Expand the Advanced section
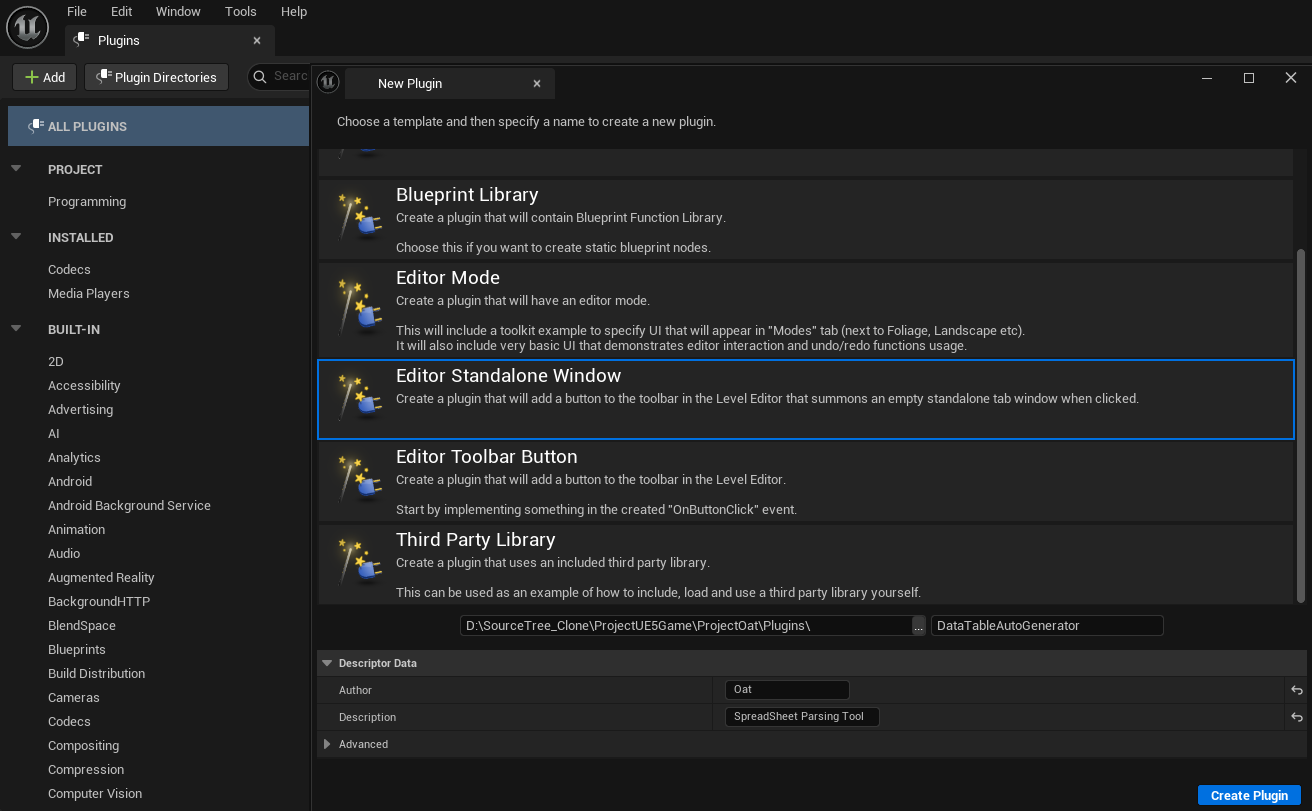 326,744
